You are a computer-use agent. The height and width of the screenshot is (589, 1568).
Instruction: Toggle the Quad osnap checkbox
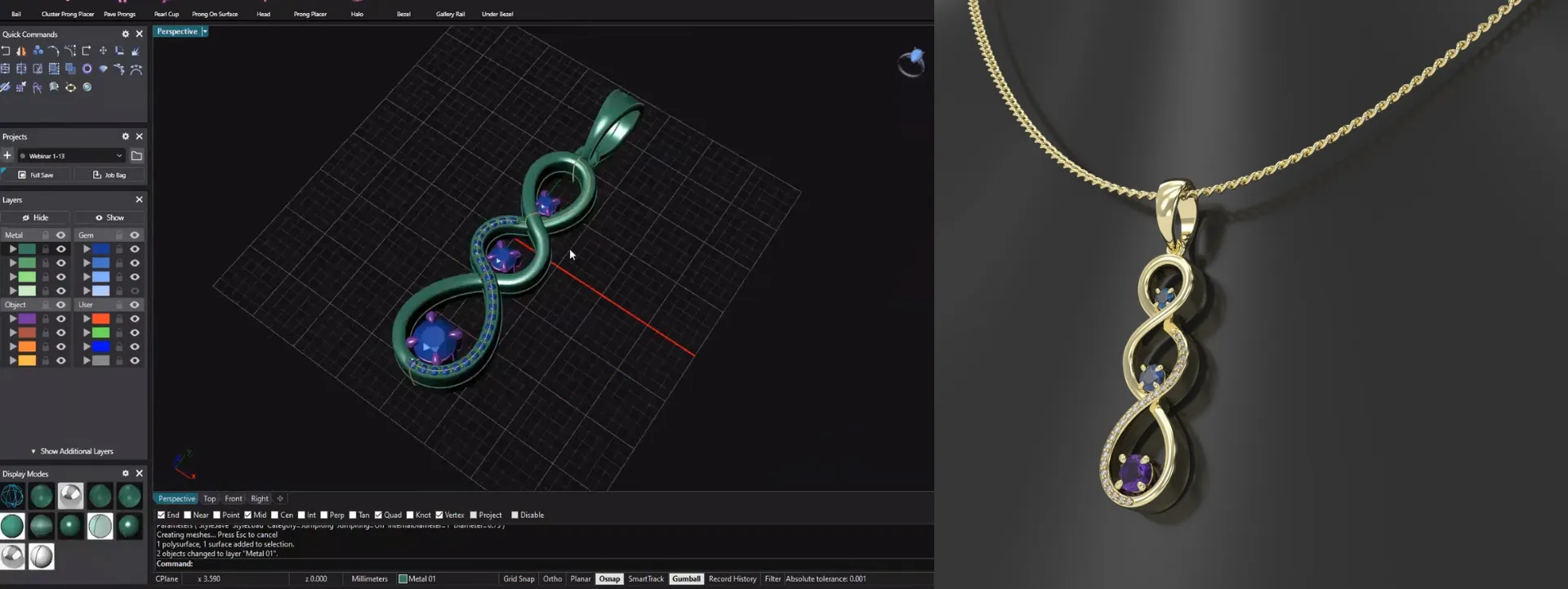(378, 515)
